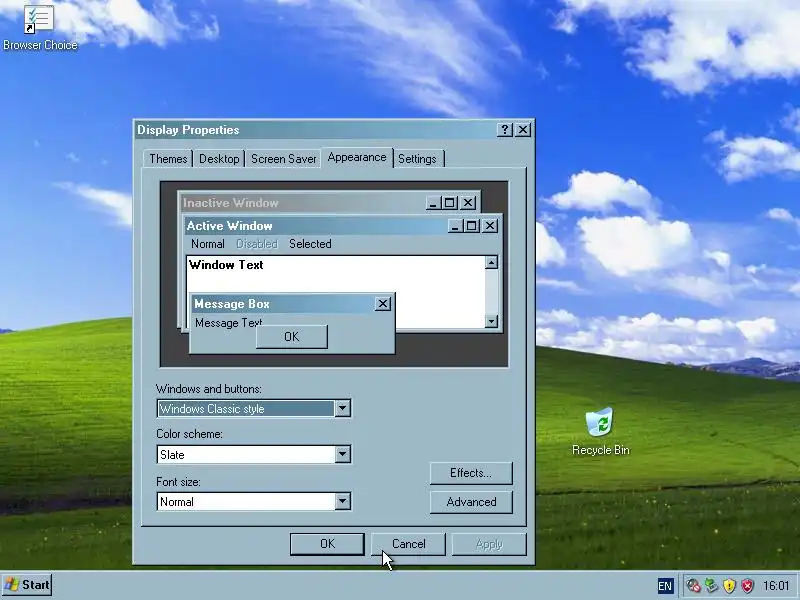The height and width of the screenshot is (600, 800).
Task: Click the Inactive Window preview close button
Action: point(468,203)
